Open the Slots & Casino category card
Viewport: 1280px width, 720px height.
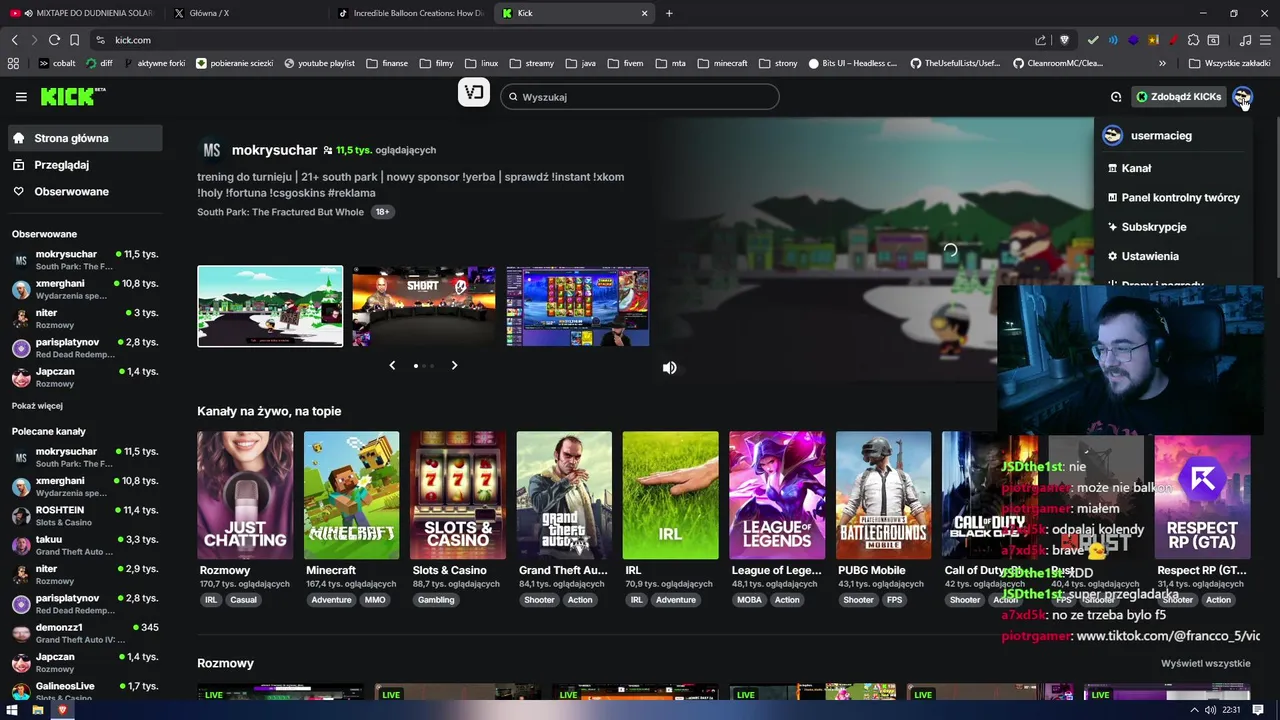click(x=458, y=495)
